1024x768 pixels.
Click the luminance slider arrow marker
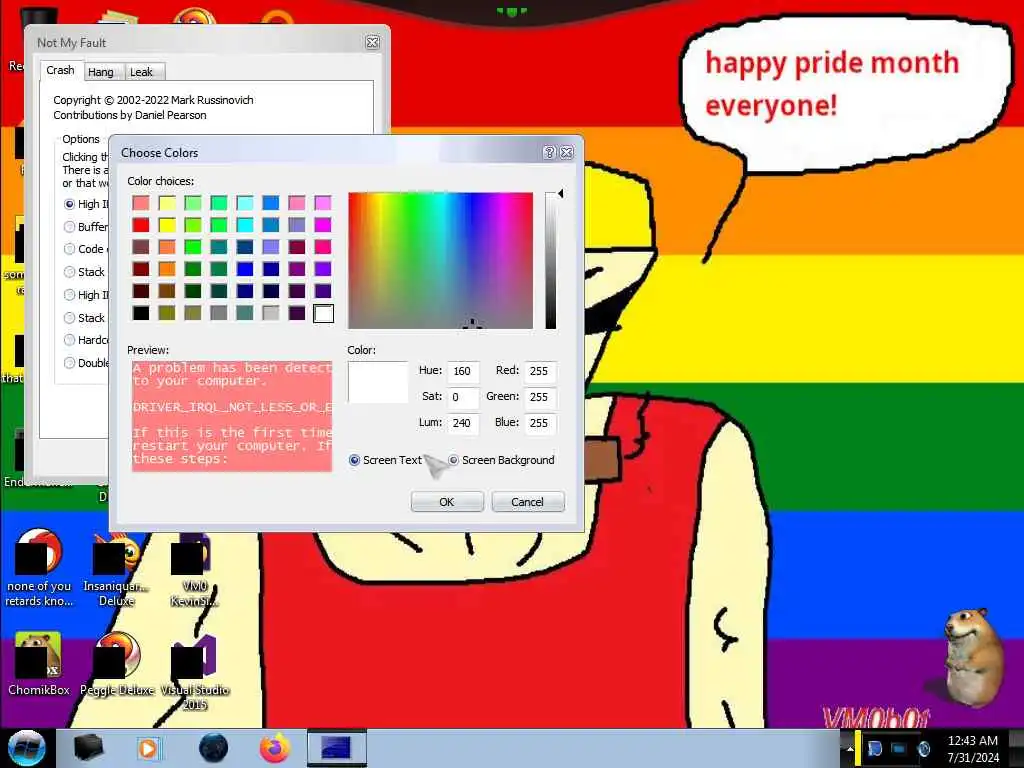pyautogui.click(x=560, y=193)
